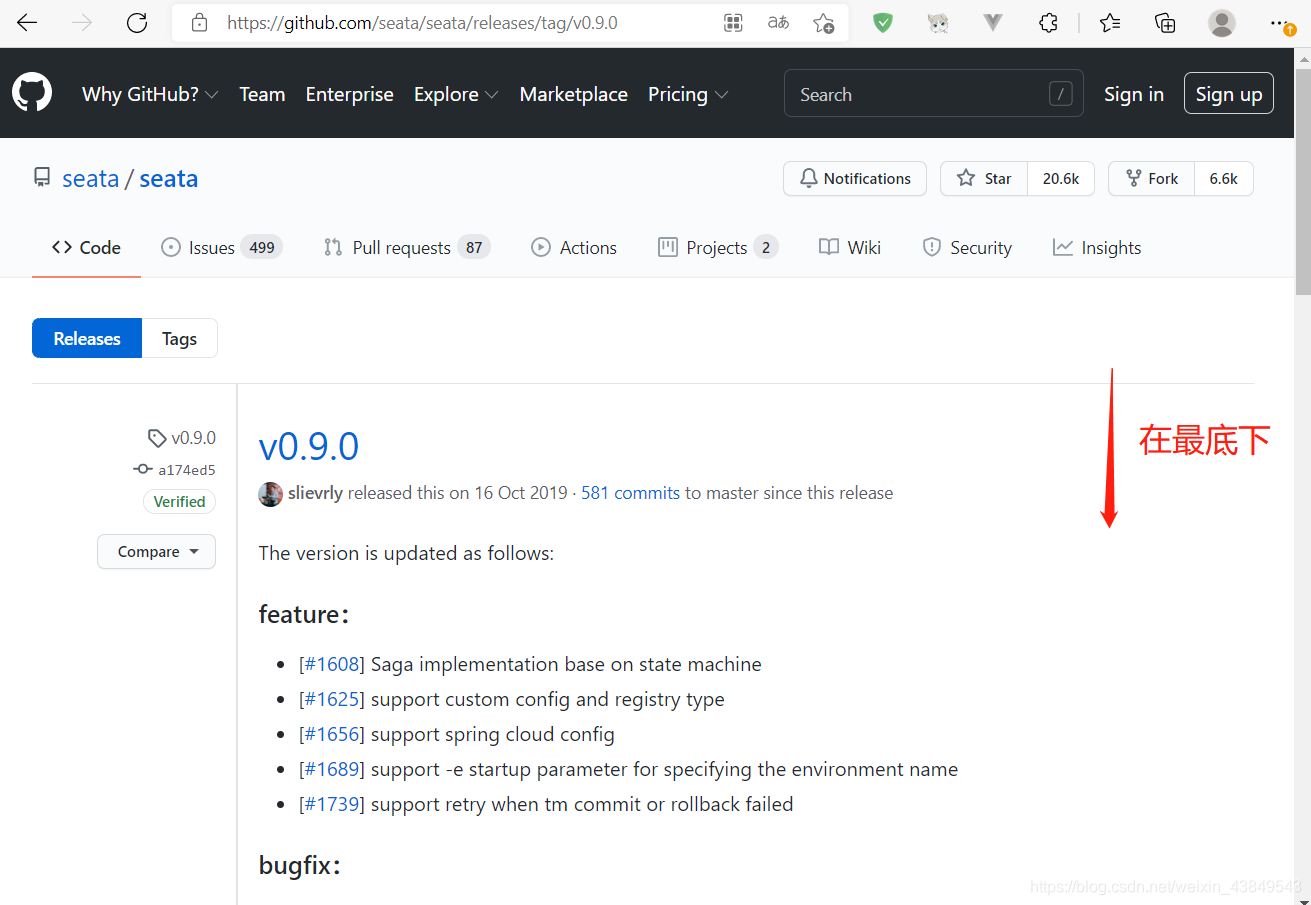Open the Security tab
Viewport: 1311px width, 905px height.
click(967, 248)
